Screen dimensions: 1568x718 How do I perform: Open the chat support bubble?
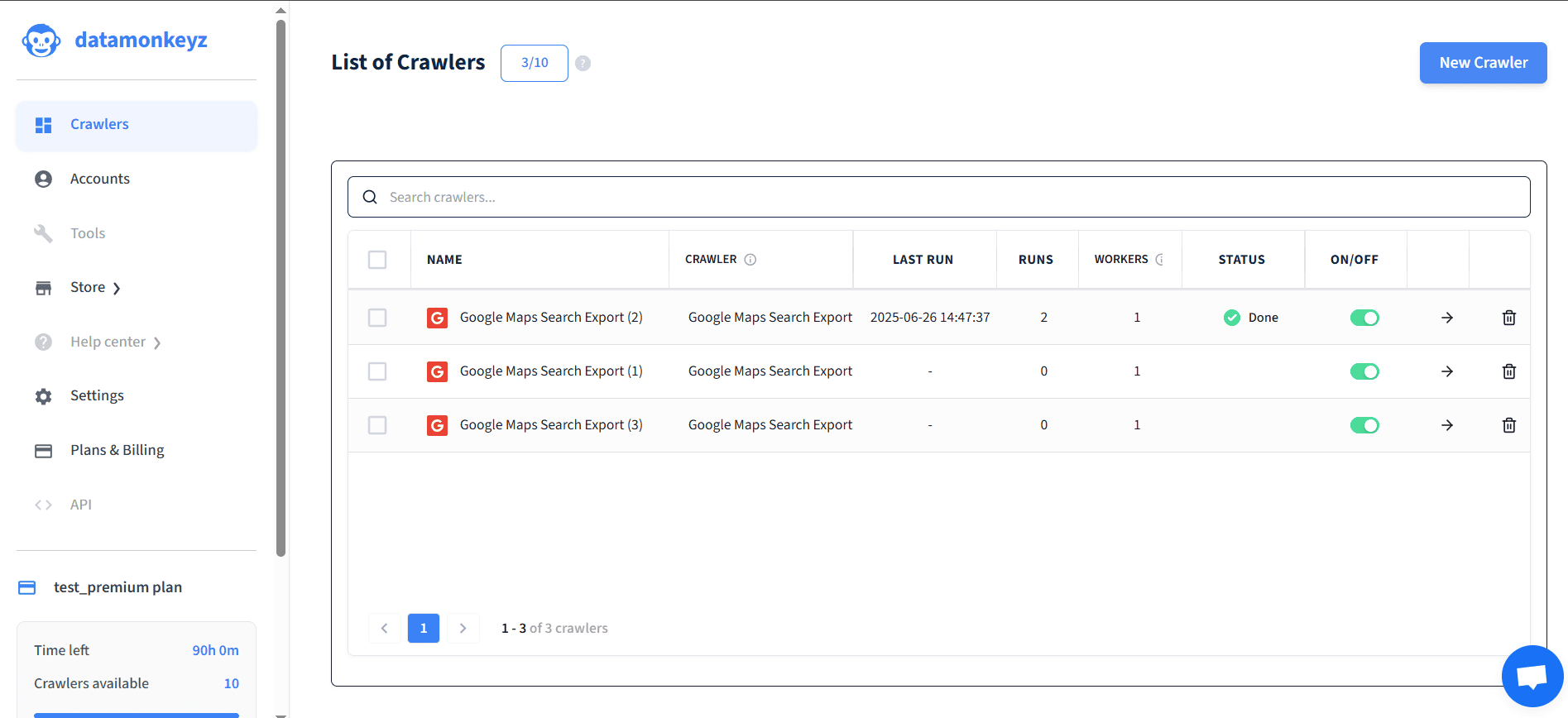(1532, 676)
